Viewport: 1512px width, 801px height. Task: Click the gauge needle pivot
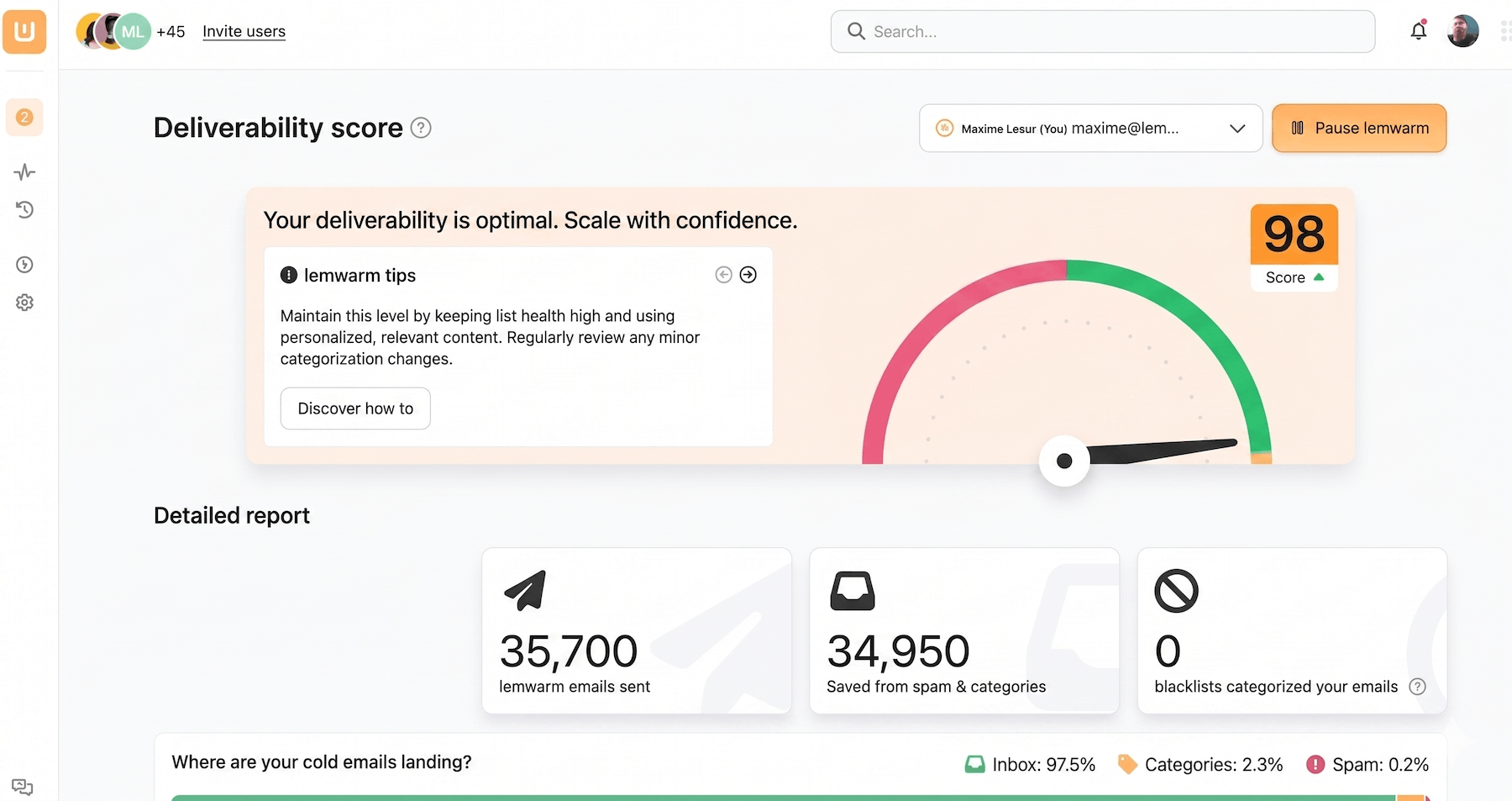pos(1064,461)
